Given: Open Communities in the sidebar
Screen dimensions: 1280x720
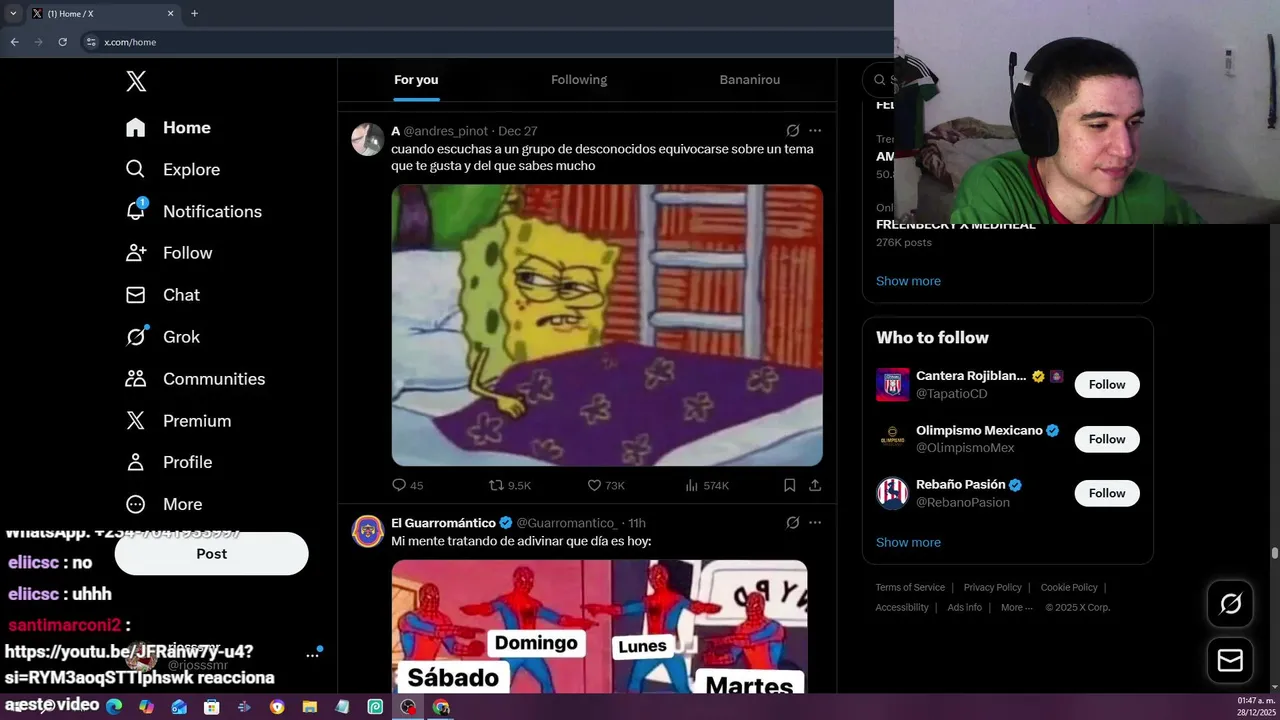Looking at the screenshot, I should (x=195, y=379).
